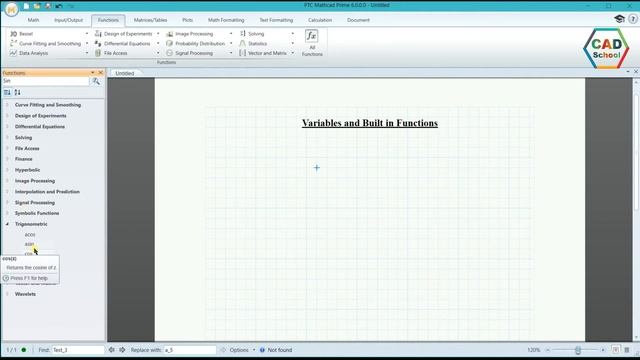
Task: Open the Probability Distribution ribbon dropdown
Action: pos(231,43)
